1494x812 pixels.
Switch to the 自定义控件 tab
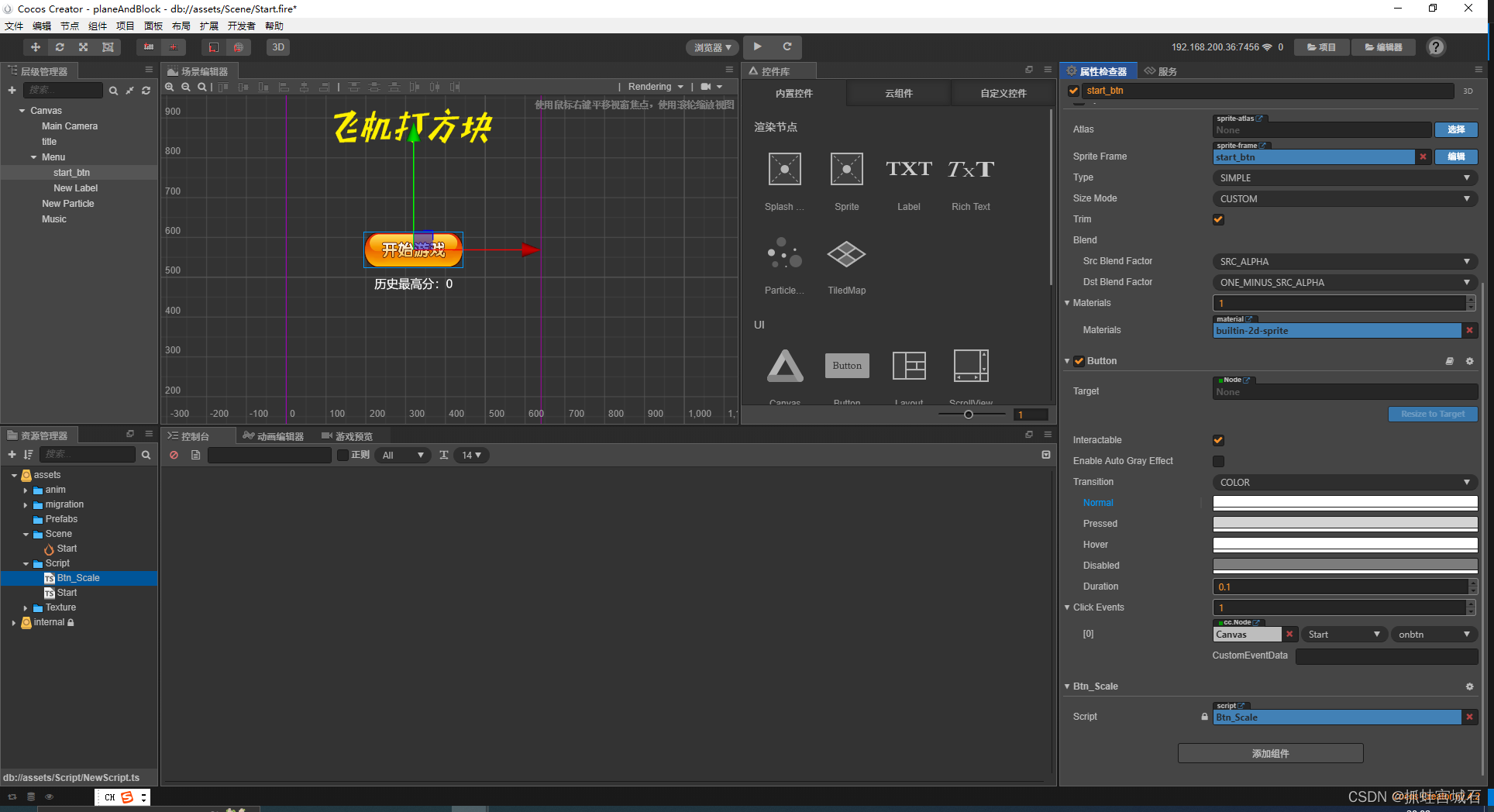pos(1003,93)
